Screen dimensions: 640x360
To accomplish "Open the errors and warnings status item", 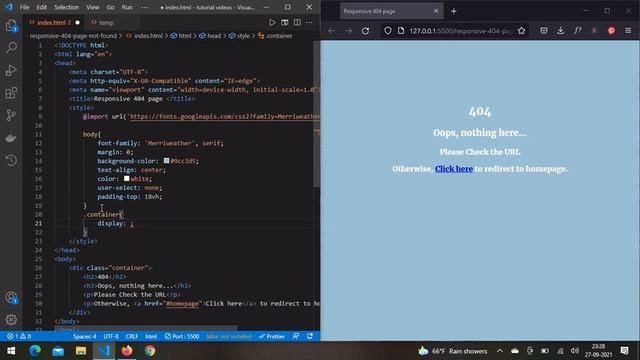I will (19, 336).
